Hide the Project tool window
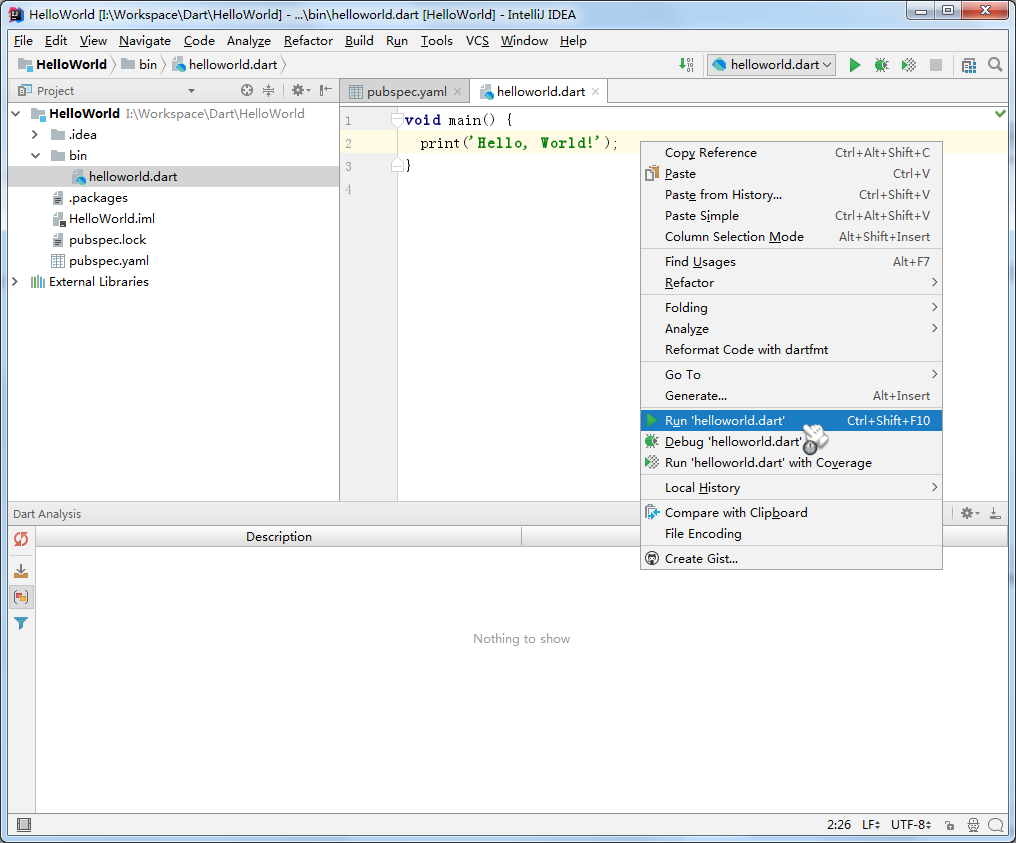Screen dimensions: 1016x843 pyautogui.click(x=326, y=91)
